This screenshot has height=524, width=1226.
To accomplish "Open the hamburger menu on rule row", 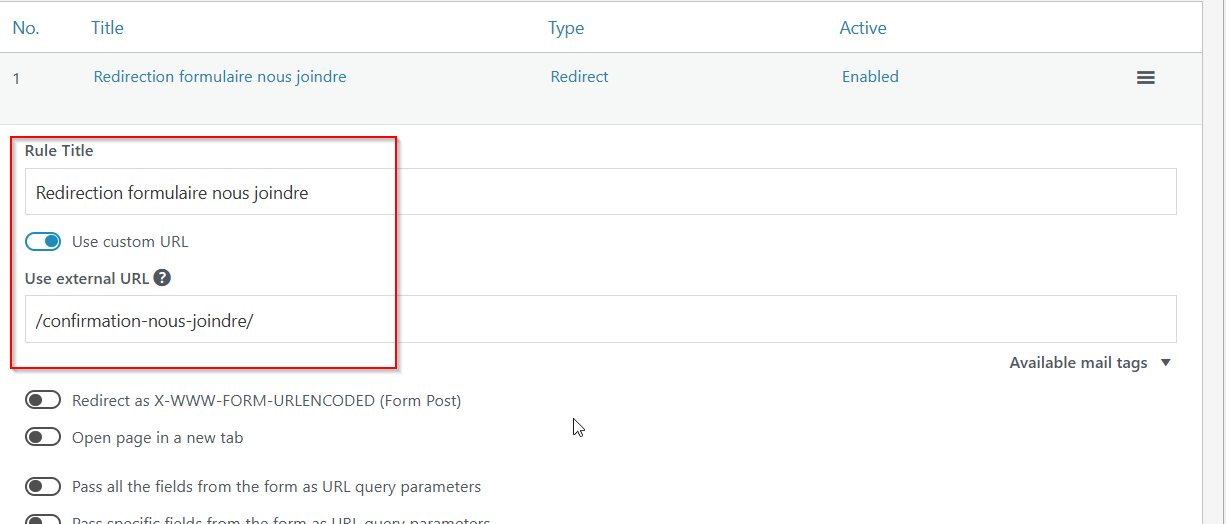I will [x=1146, y=77].
